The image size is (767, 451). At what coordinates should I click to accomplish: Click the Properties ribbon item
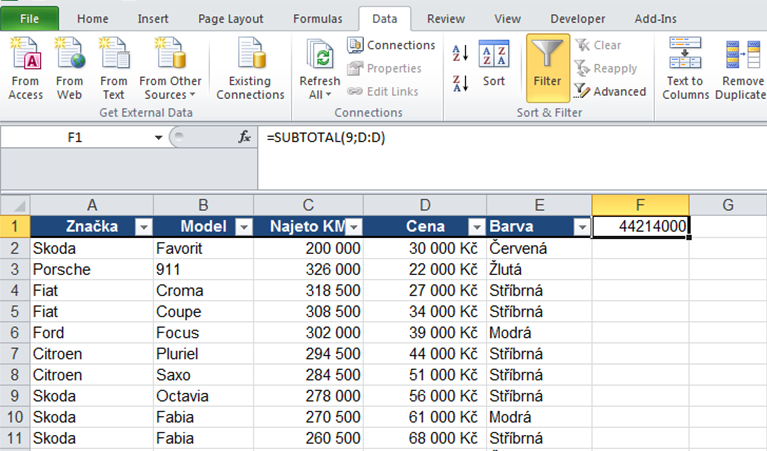click(384, 68)
